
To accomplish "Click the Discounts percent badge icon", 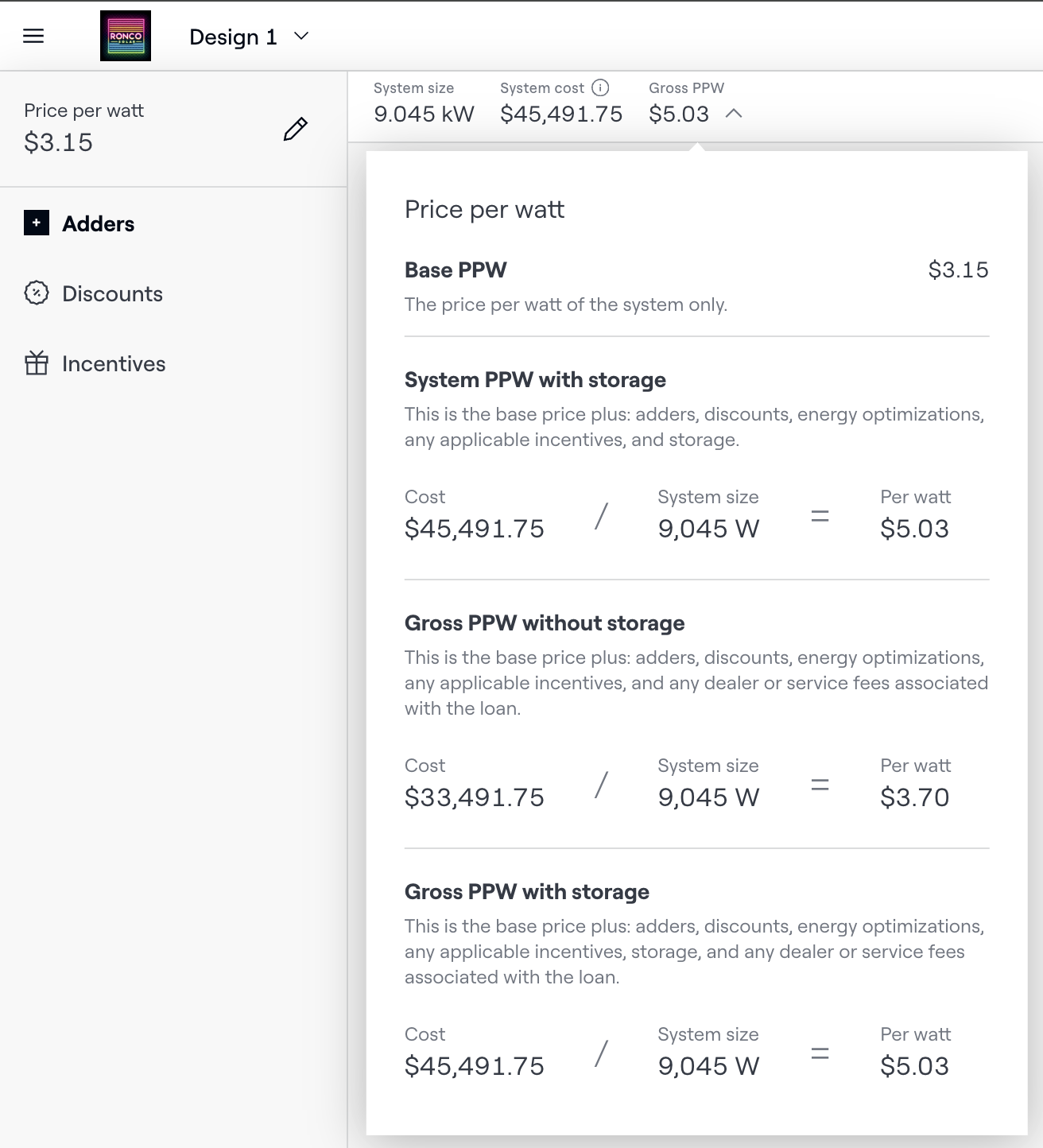I will pos(37,293).
